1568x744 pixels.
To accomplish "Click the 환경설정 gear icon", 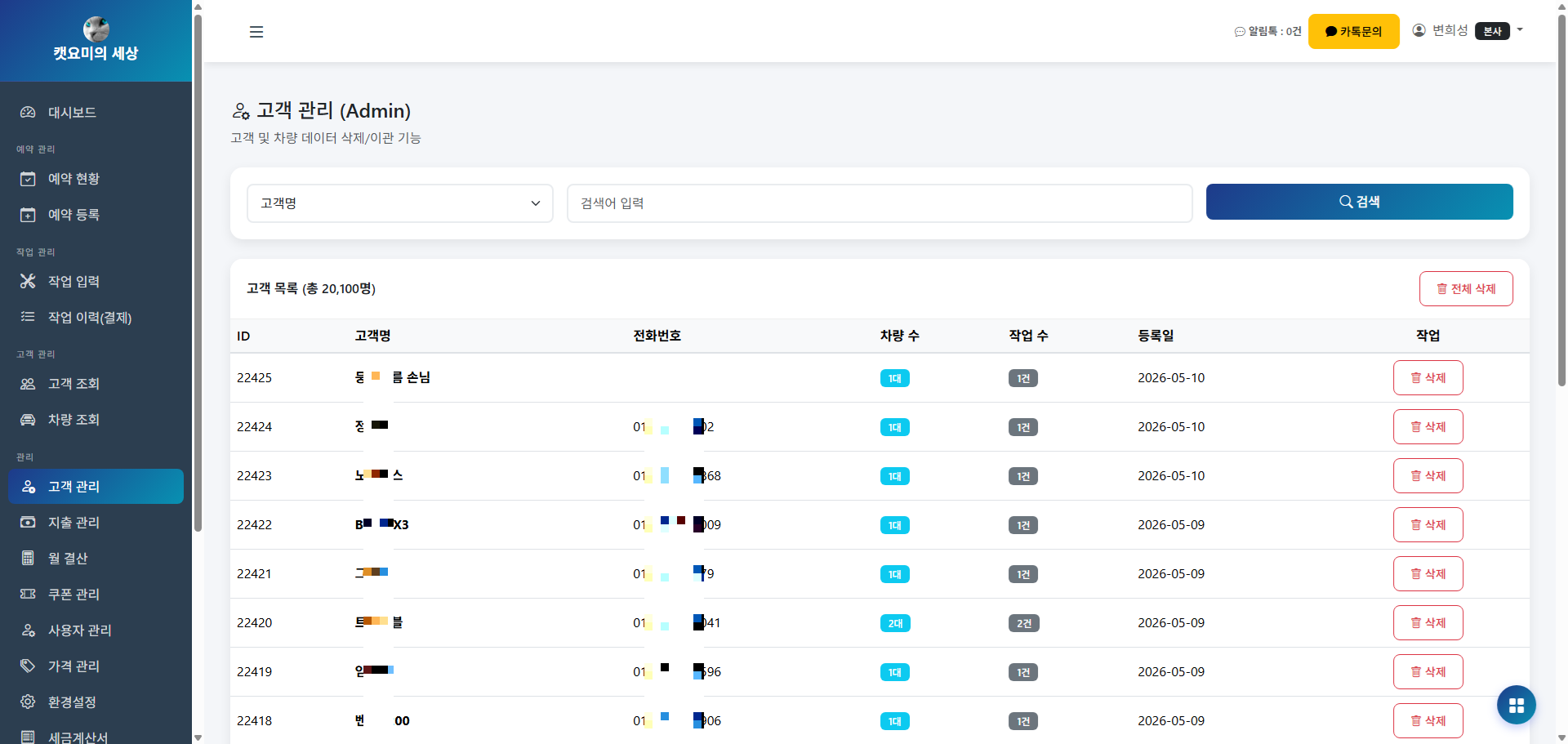I will [x=28, y=702].
